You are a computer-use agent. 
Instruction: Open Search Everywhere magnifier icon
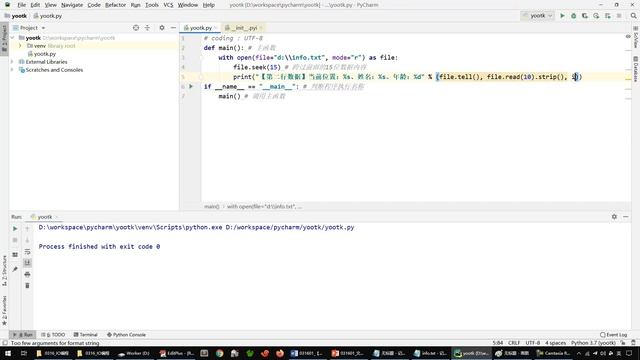pyautogui.click(x=633, y=16)
